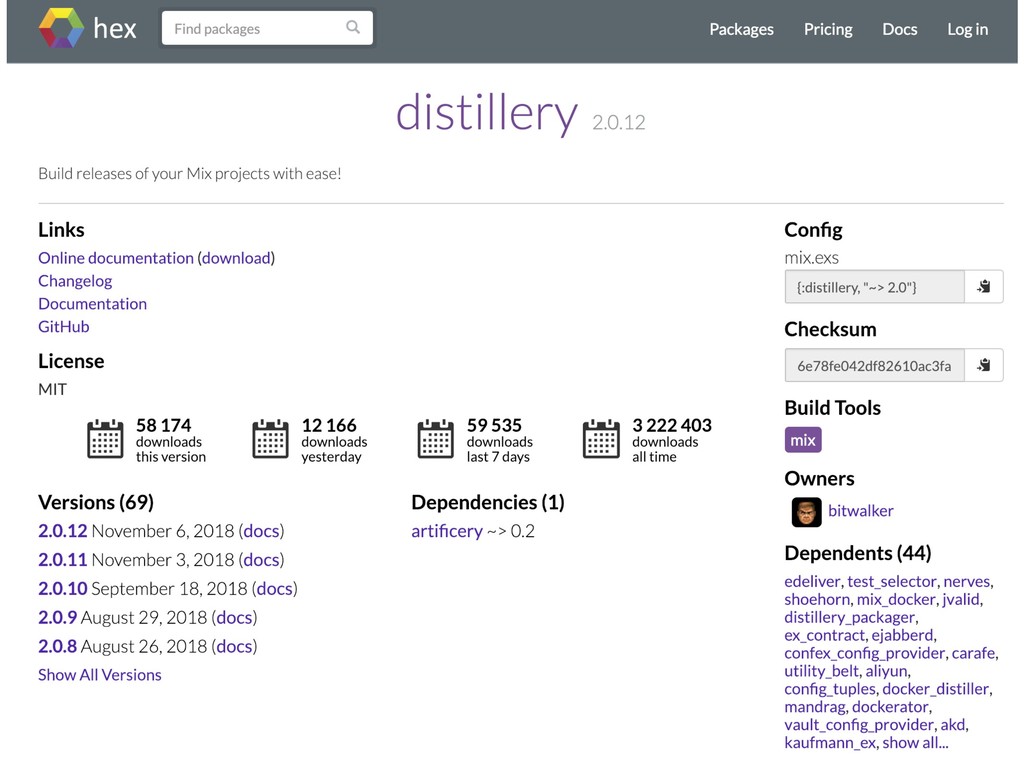Click the hex hexagon logo
Image resolution: width=1024 pixels, height=768 pixels.
[61, 28]
